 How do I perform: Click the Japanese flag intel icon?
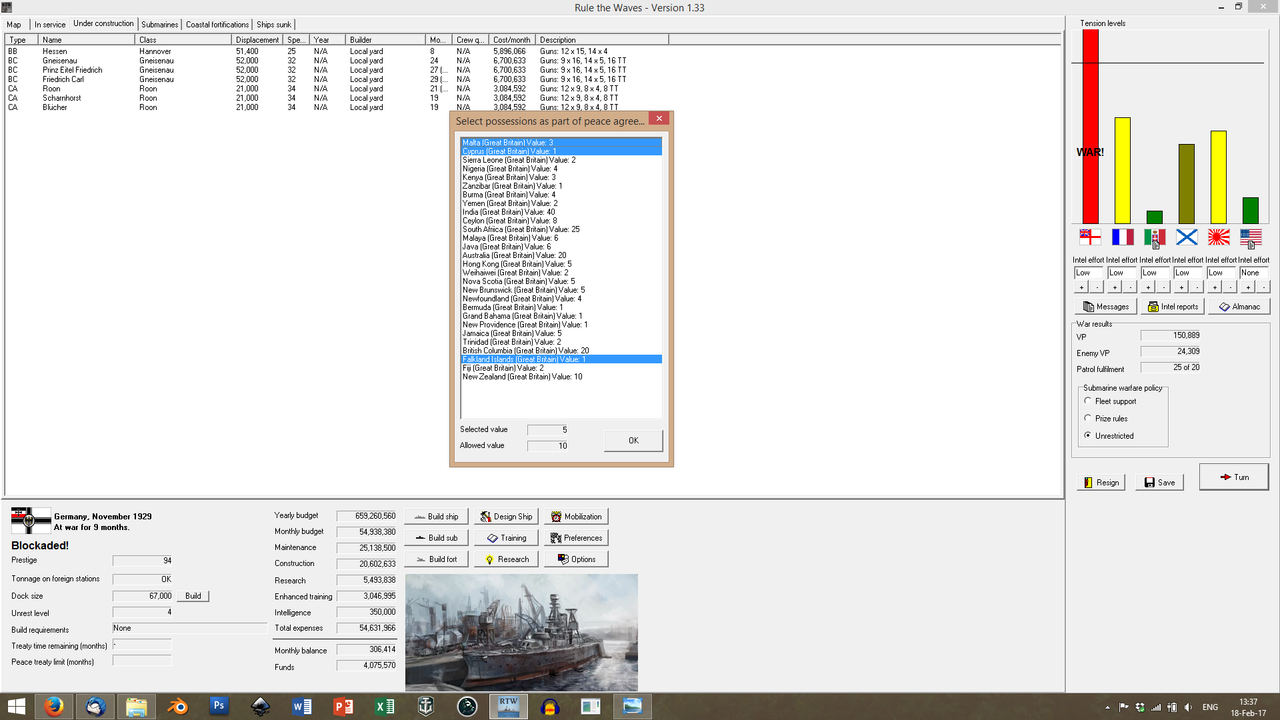tap(1218, 237)
